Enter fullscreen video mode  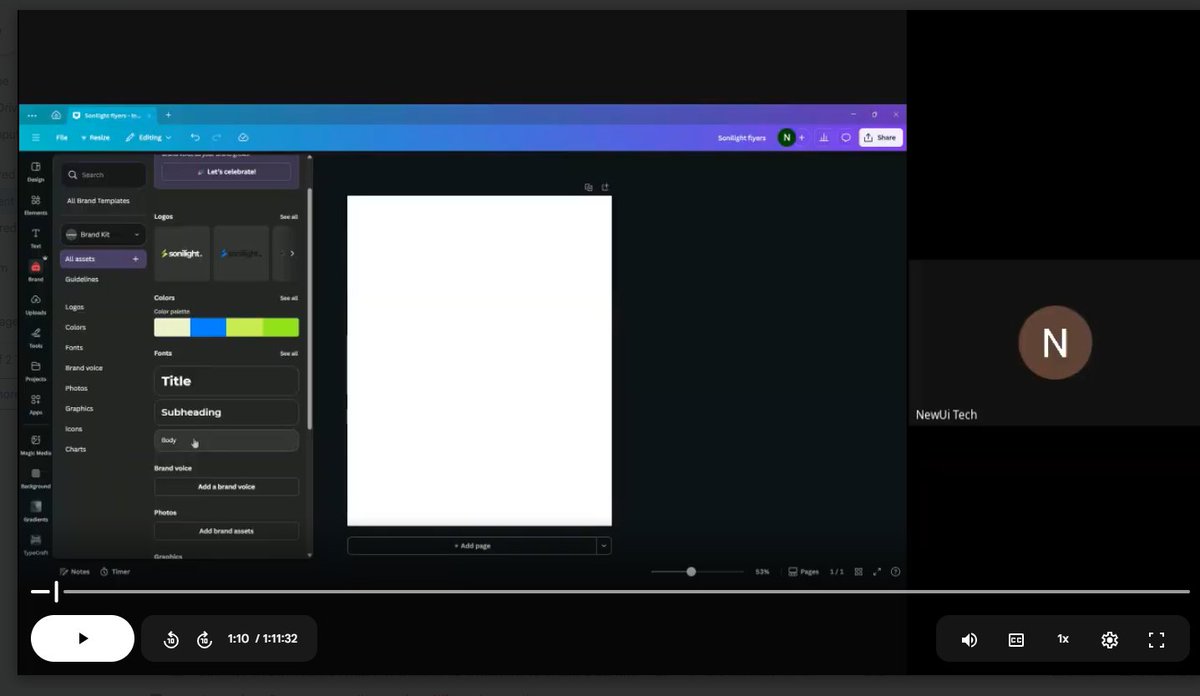1156,639
